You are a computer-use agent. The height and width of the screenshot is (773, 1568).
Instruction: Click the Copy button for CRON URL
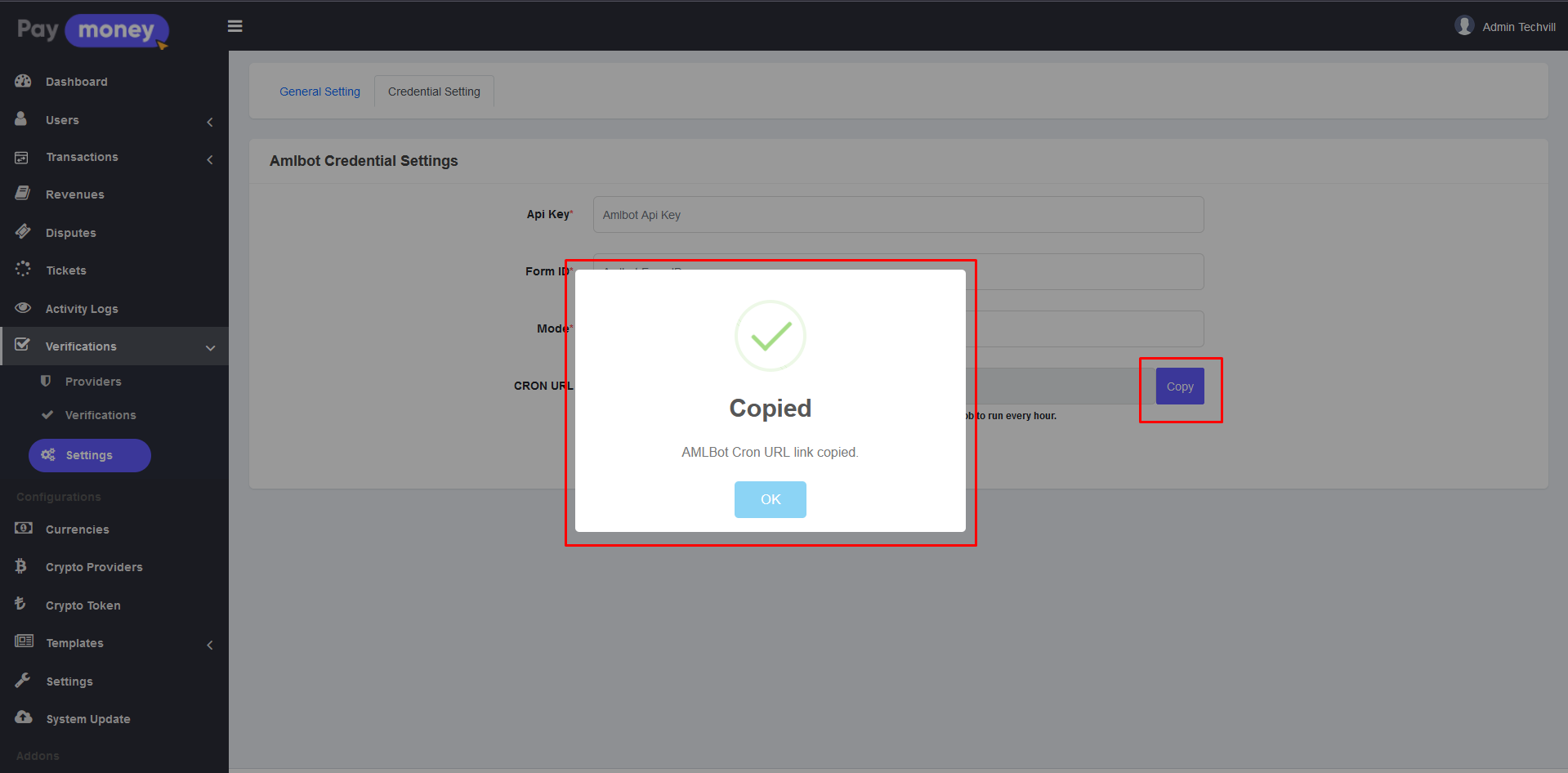click(1179, 386)
